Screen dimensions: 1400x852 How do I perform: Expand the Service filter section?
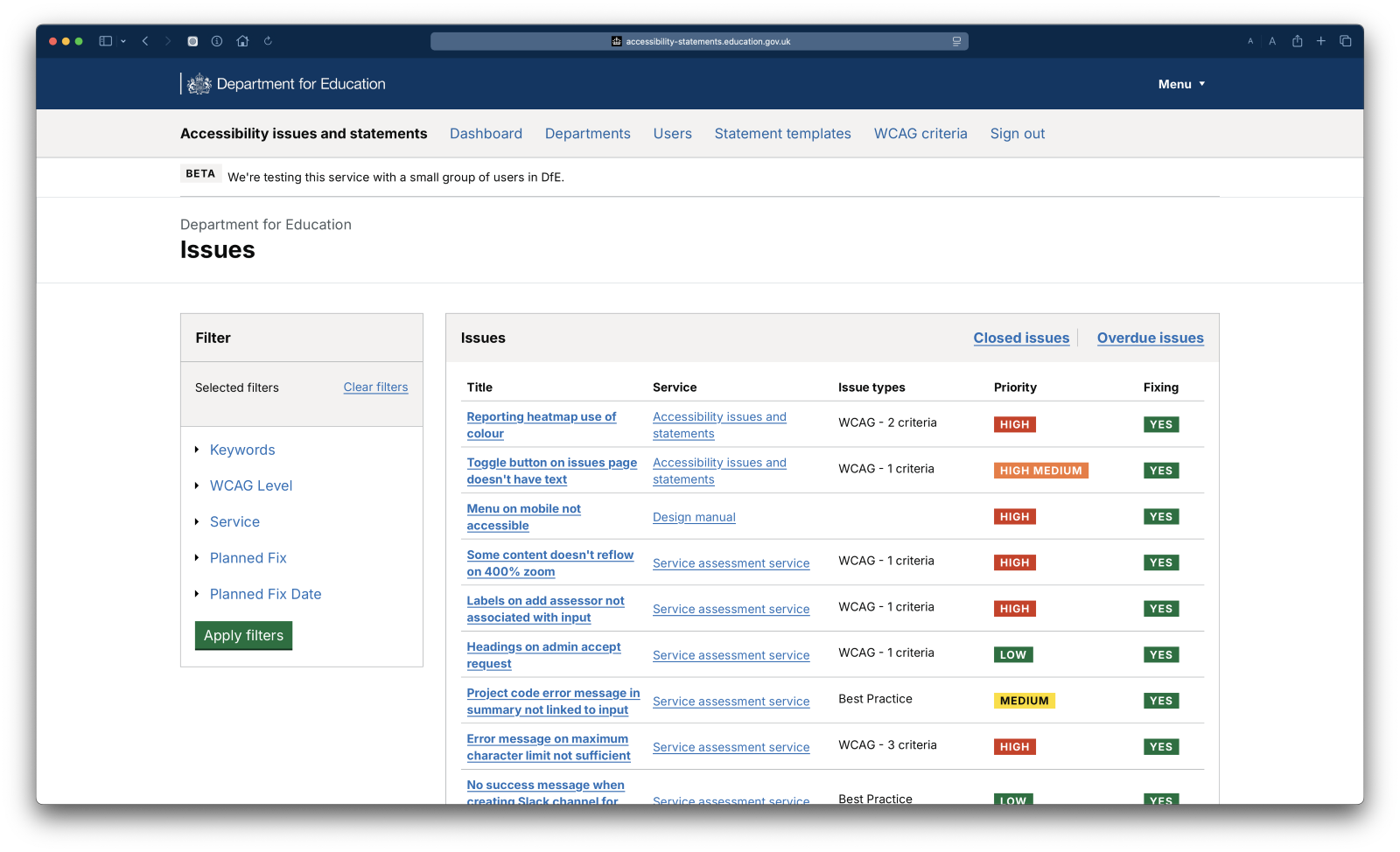click(x=234, y=521)
